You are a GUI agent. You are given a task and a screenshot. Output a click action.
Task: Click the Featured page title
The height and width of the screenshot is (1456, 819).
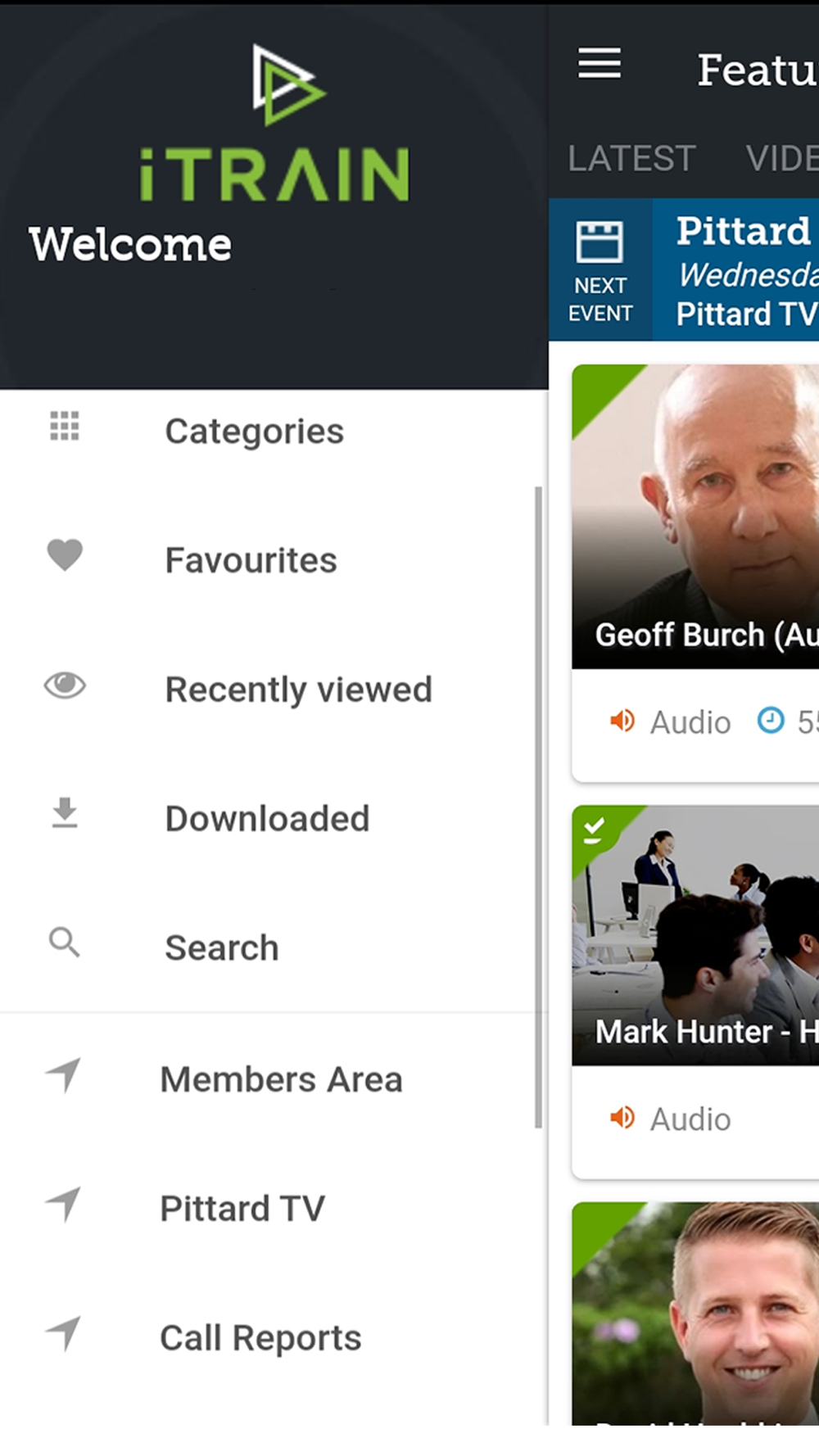[758, 70]
